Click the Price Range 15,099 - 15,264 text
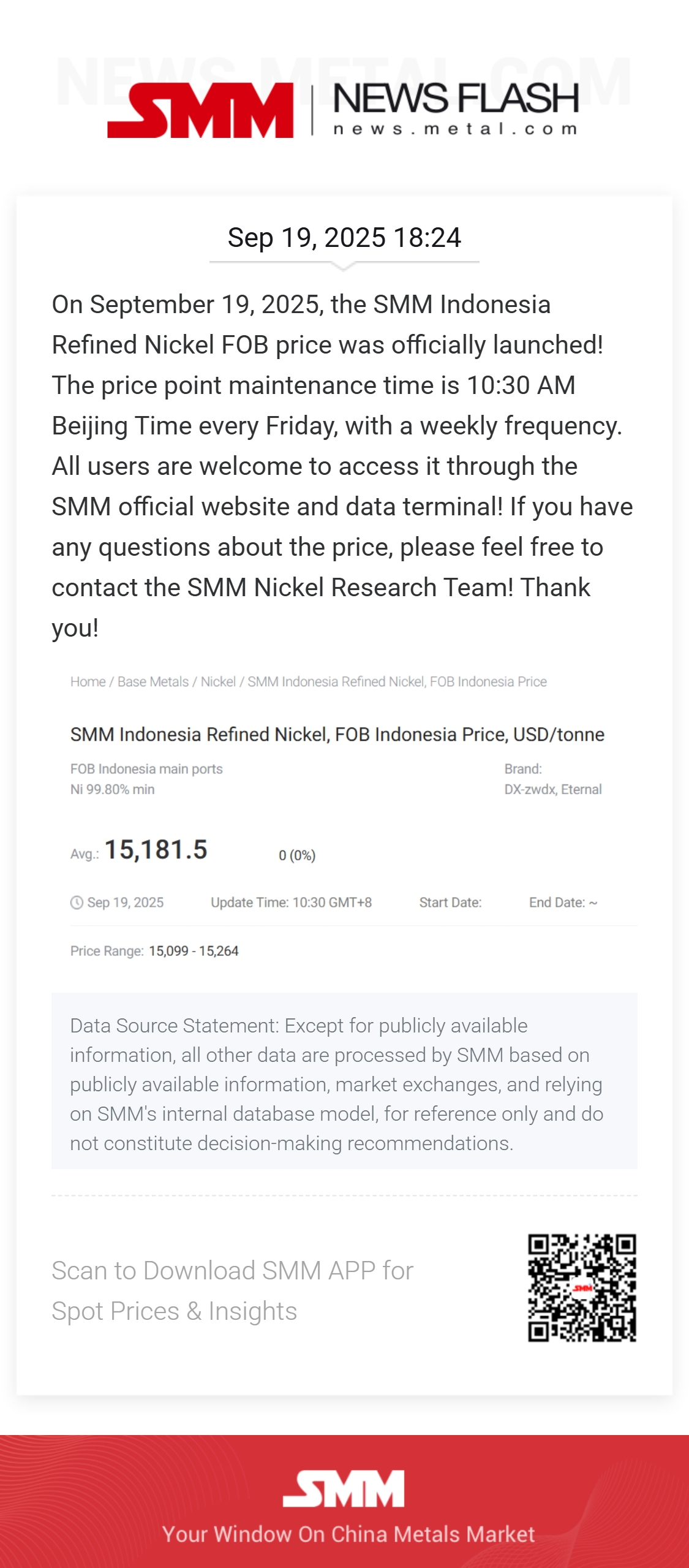The width and height of the screenshot is (689, 1568). point(154,951)
